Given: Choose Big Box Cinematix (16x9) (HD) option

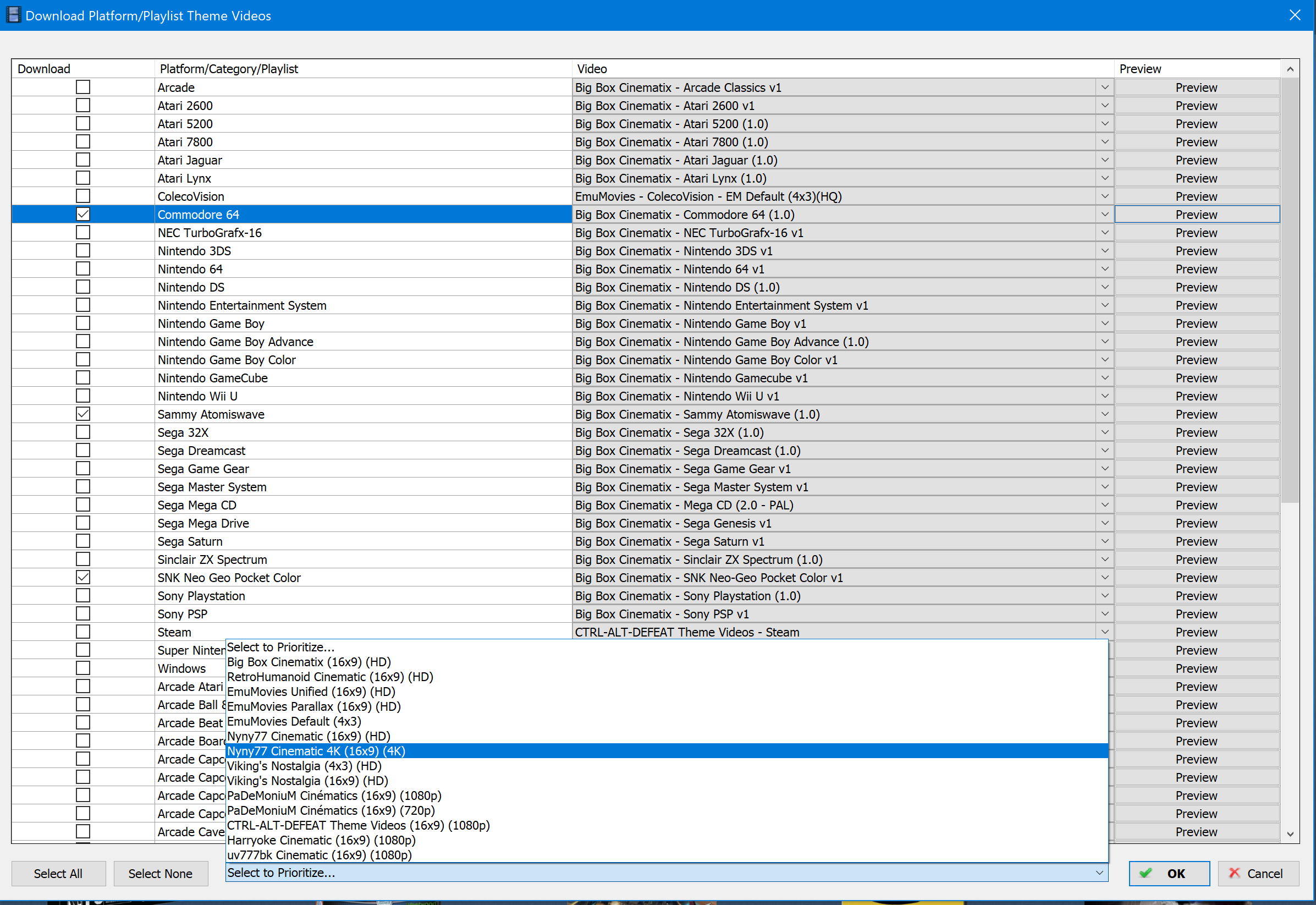Looking at the screenshot, I should click(x=667, y=662).
